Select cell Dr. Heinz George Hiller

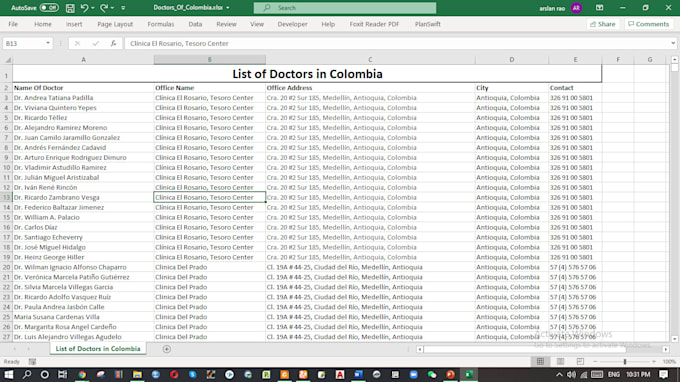(x=83, y=257)
